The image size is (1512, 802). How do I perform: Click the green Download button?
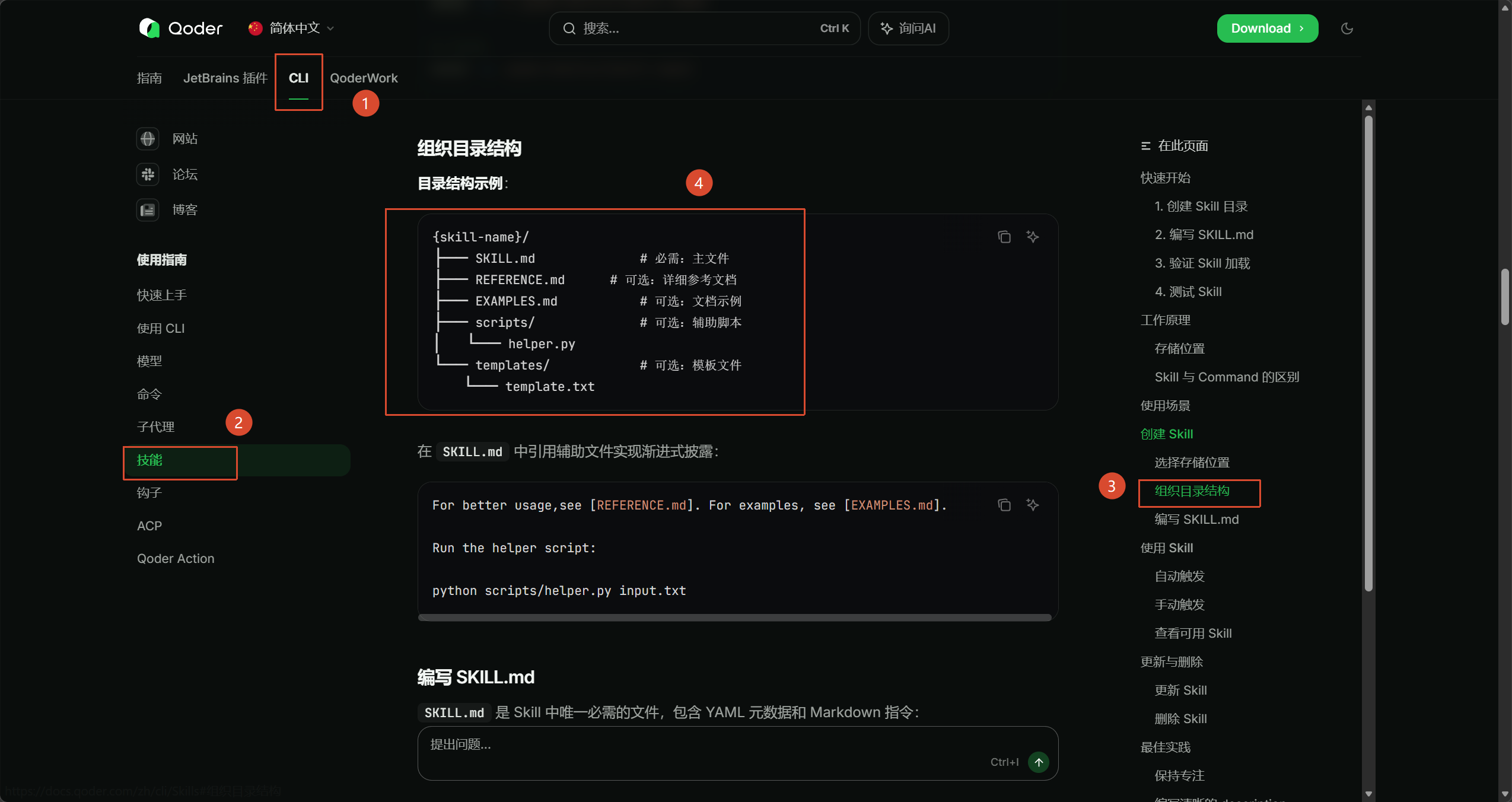pos(1267,28)
